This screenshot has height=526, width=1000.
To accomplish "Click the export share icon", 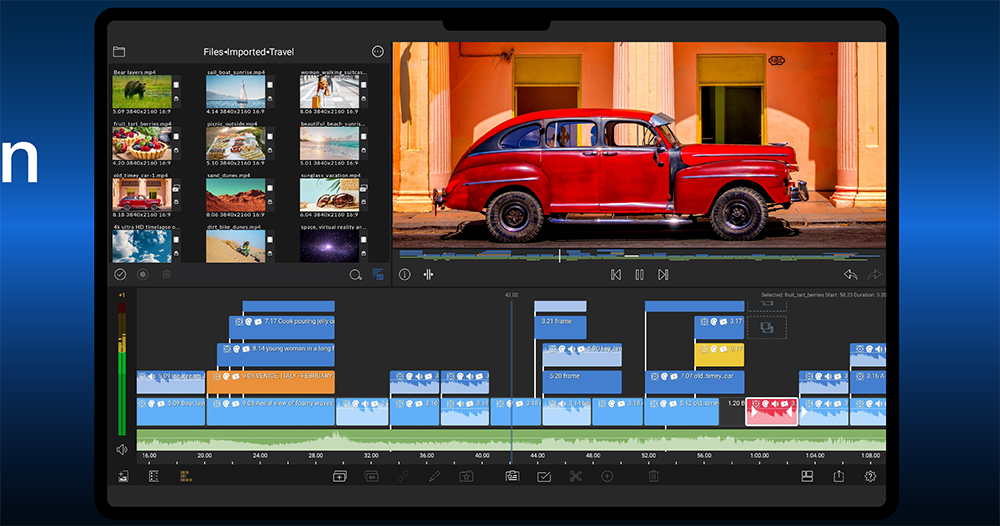I will (x=838, y=477).
